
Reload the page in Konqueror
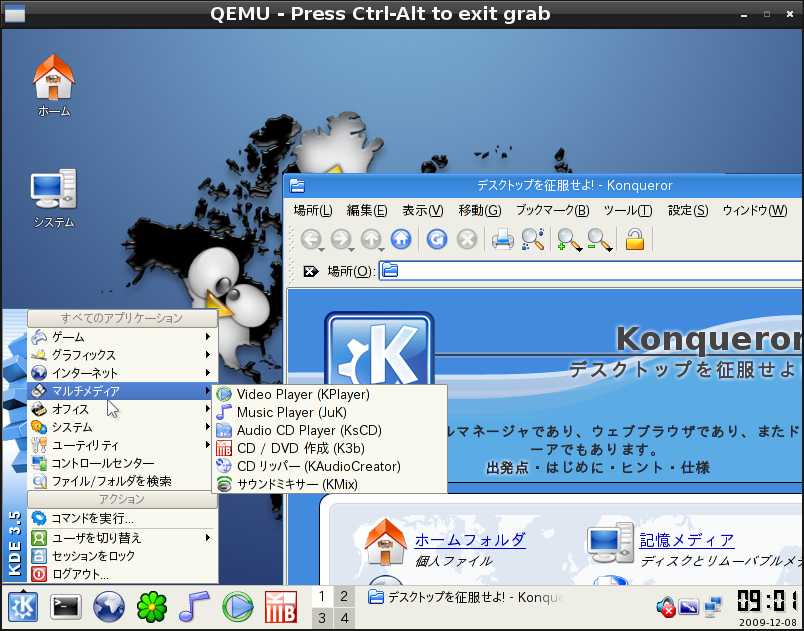click(x=437, y=239)
